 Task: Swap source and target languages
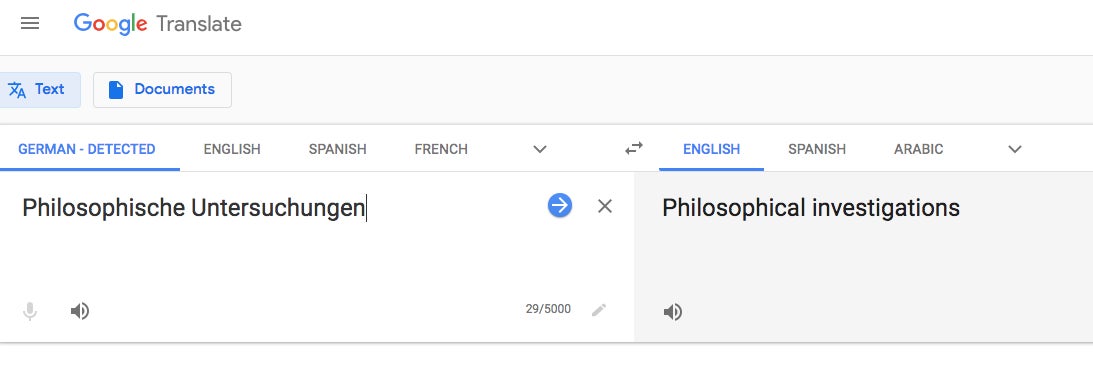point(634,148)
